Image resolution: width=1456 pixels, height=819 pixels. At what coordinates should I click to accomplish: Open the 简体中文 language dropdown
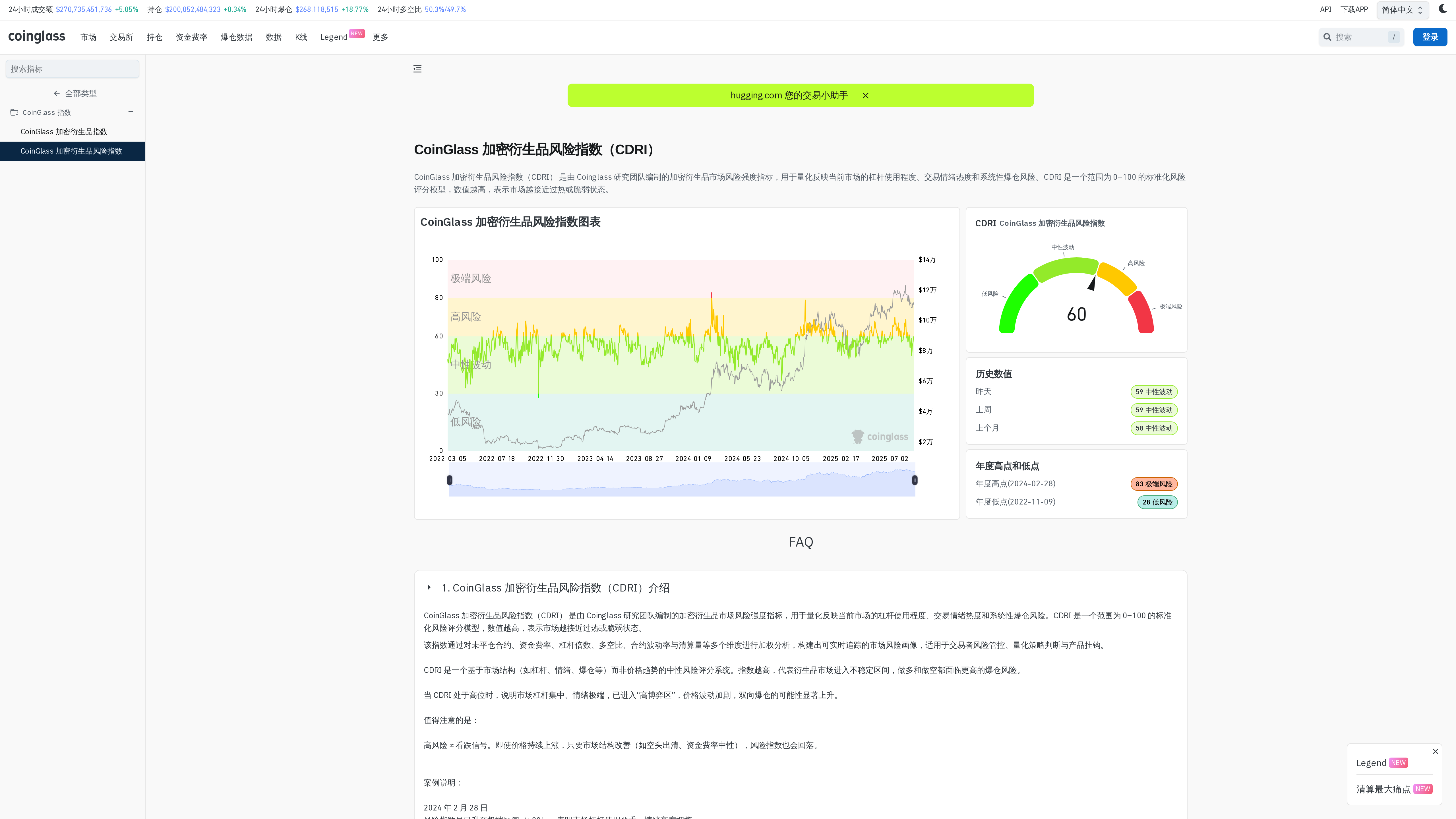coord(1402,10)
